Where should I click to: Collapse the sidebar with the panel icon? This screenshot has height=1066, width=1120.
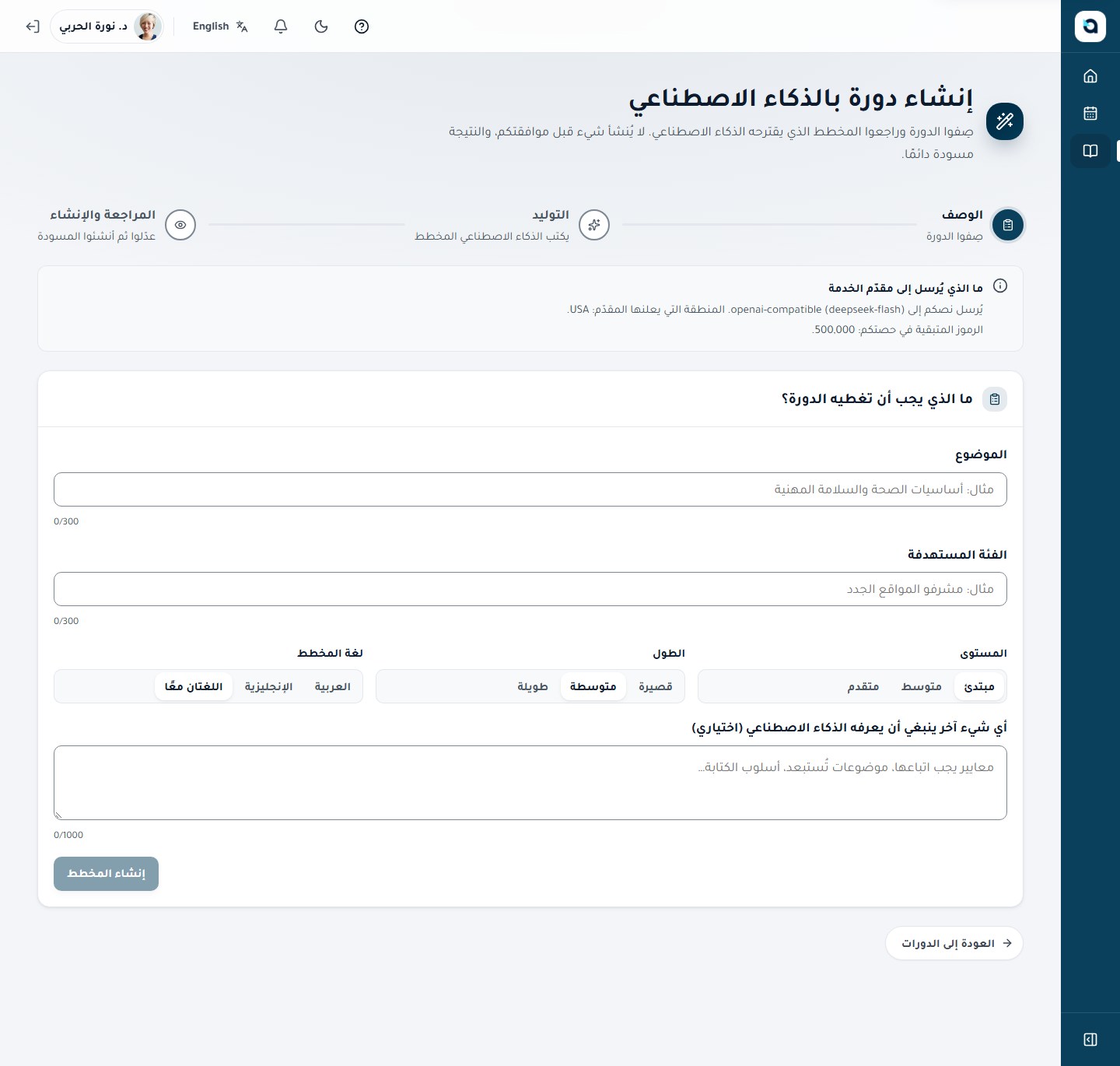[1090, 1040]
